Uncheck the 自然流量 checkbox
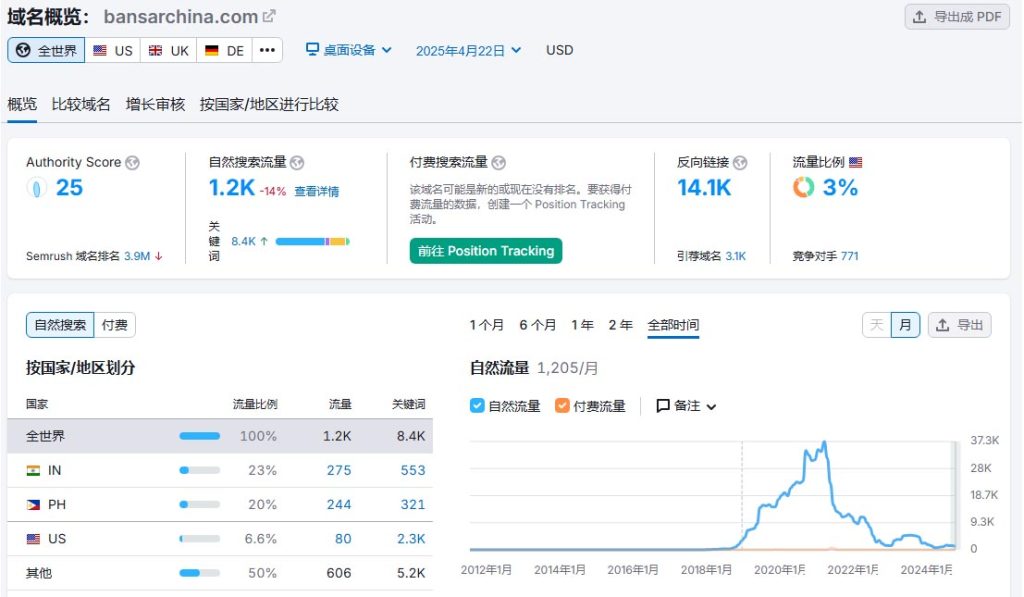Viewport: 1024px width, 597px height. pyautogui.click(x=477, y=406)
